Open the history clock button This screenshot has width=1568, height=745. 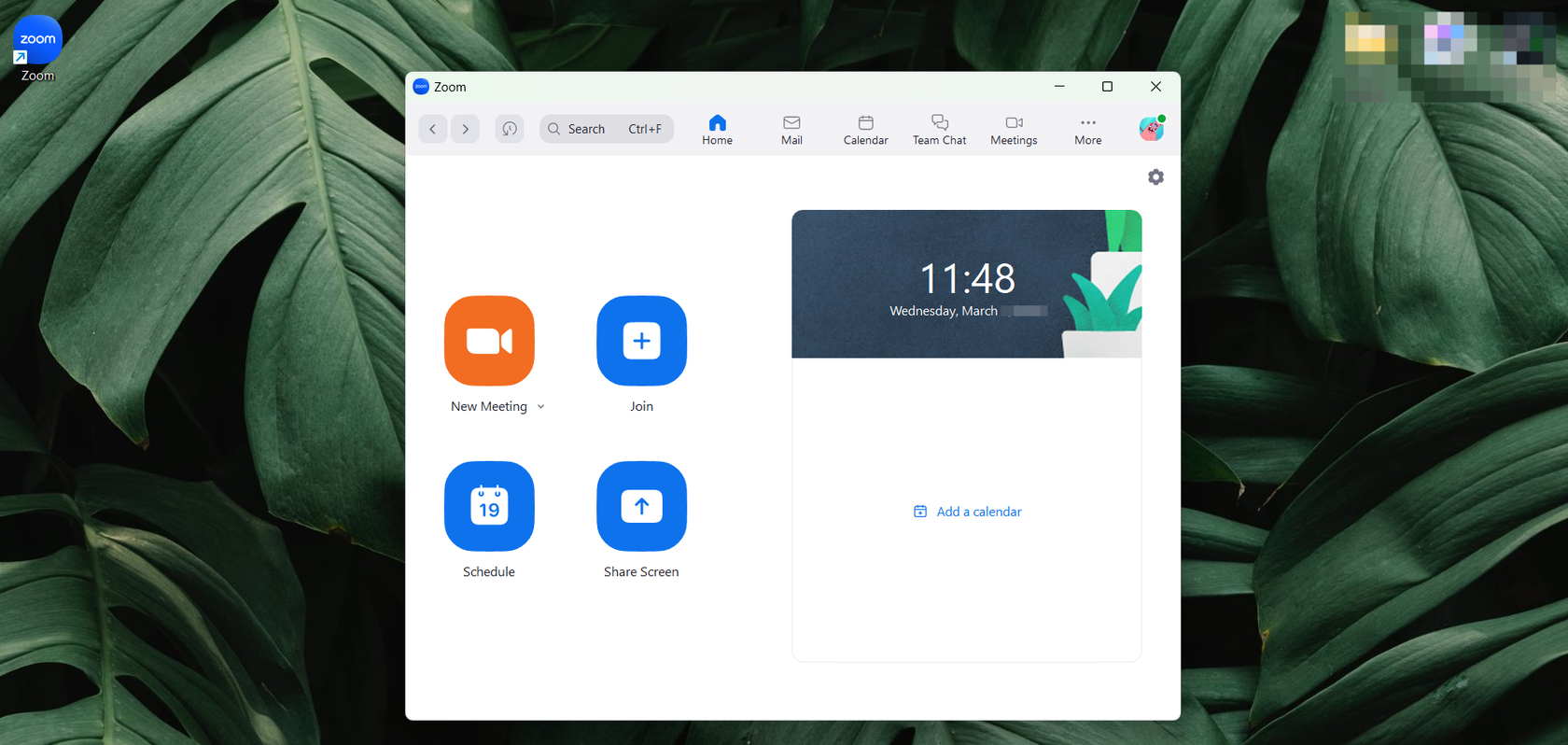pos(510,129)
